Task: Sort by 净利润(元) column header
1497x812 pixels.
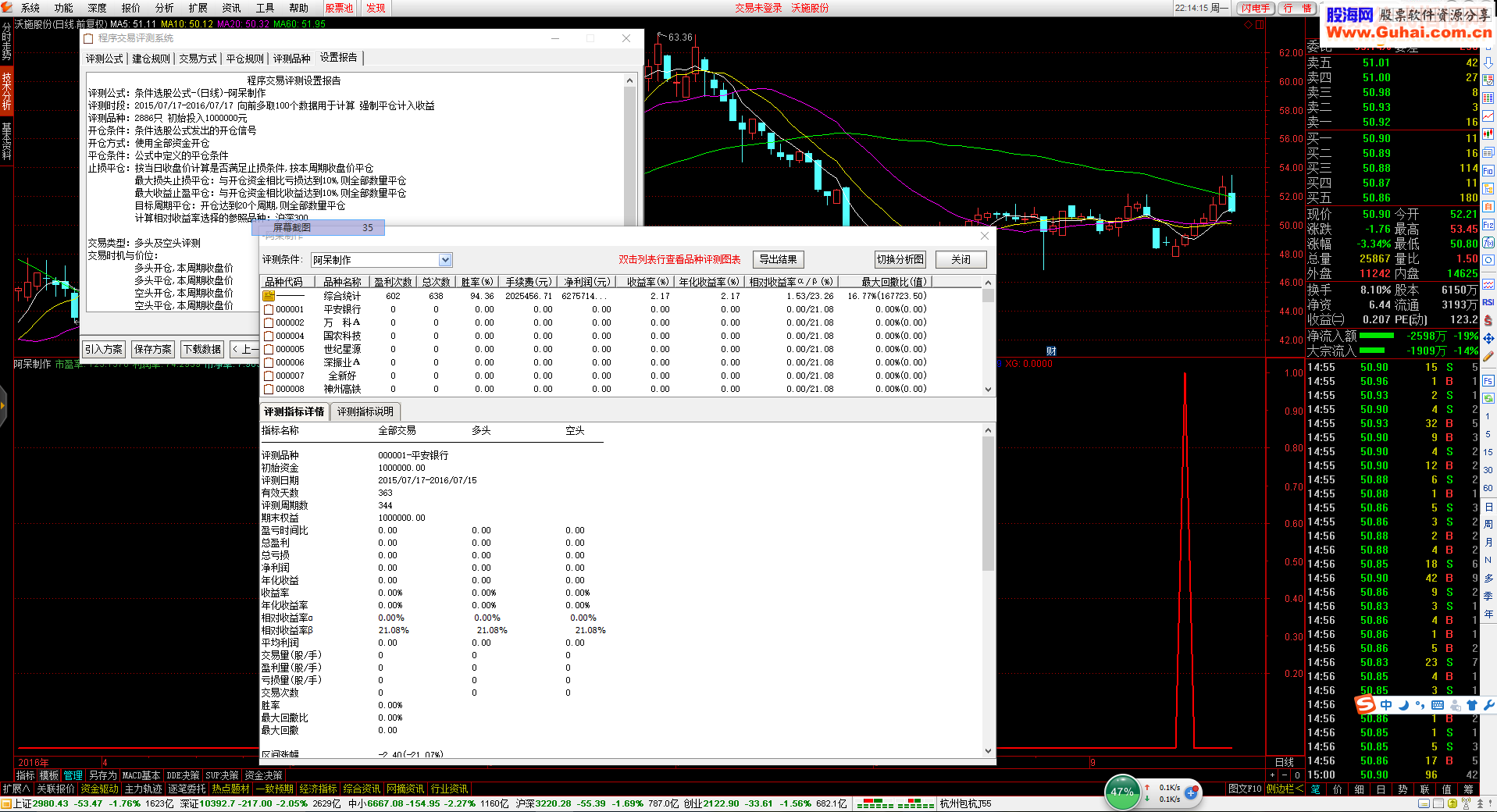Action: point(587,282)
